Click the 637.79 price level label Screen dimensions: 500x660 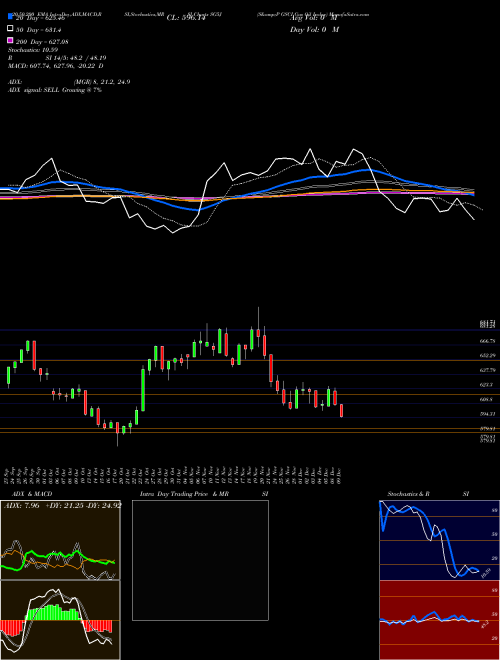[487, 370]
